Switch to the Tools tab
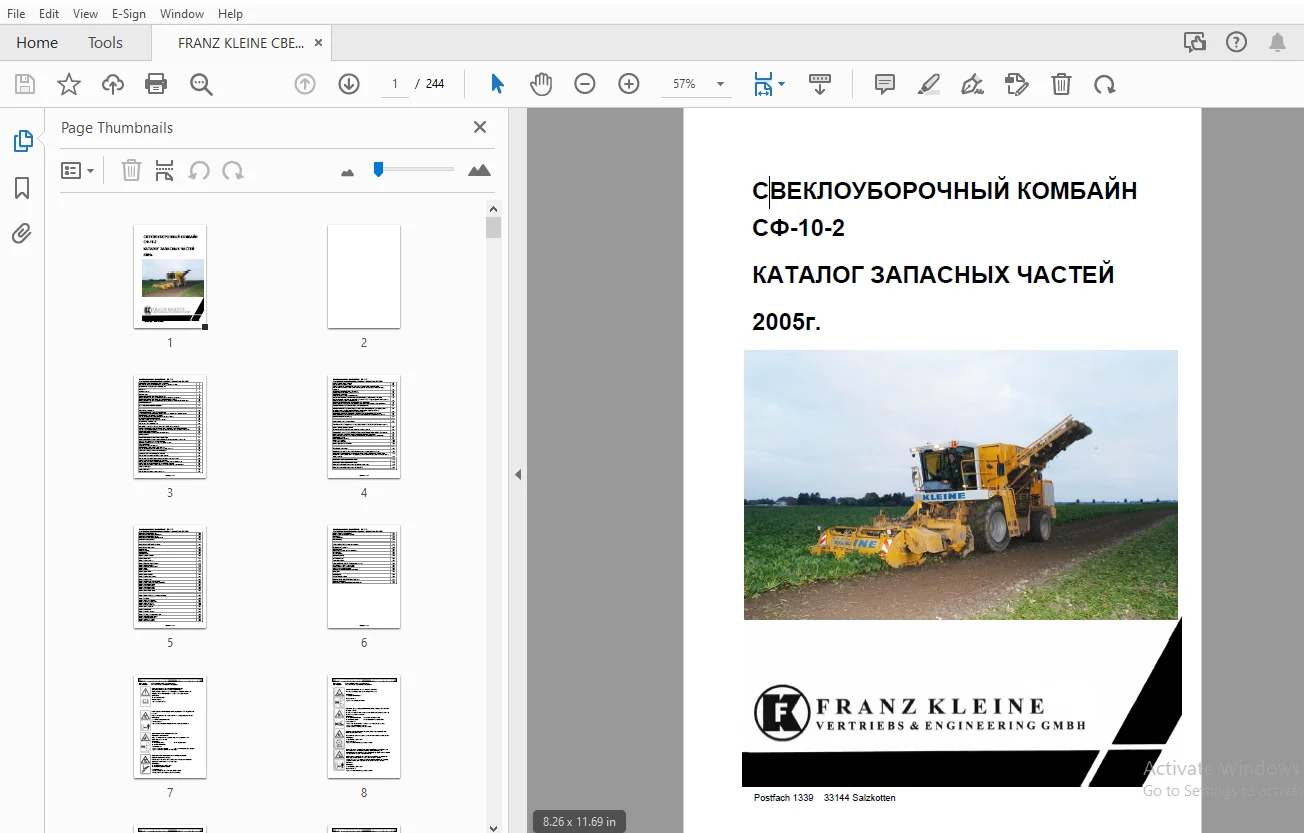 point(105,43)
